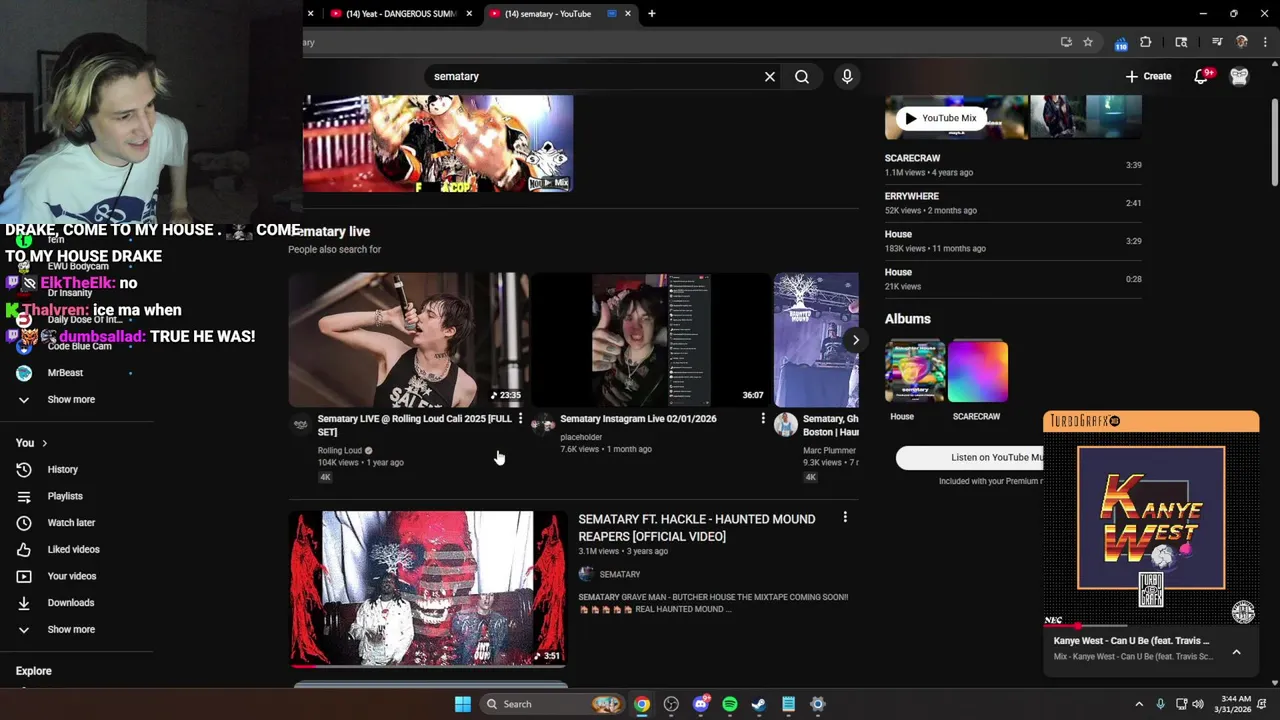
Task: Open a new Chrome tab
Action: click(652, 14)
